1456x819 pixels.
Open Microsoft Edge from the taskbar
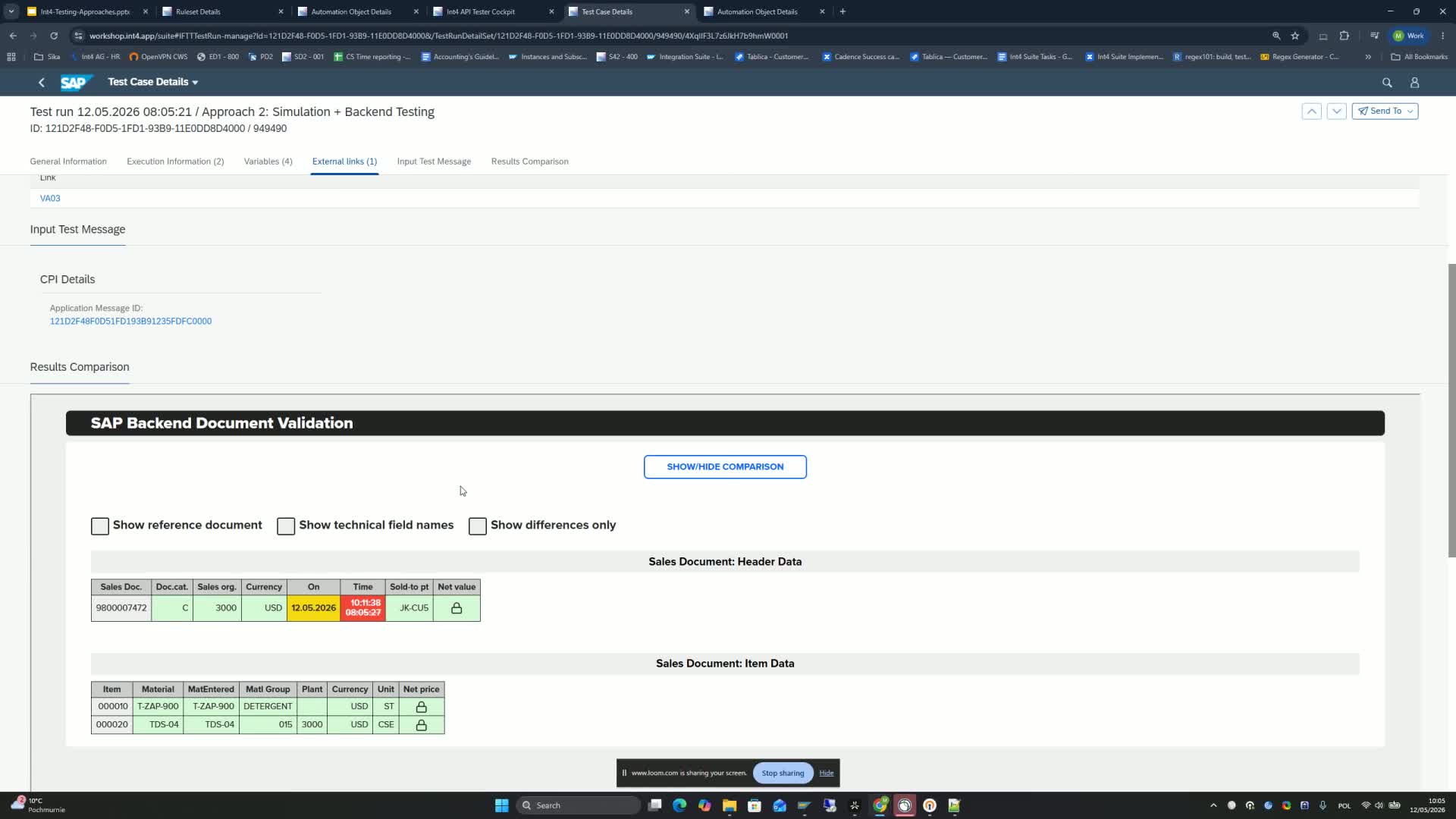pos(679,805)
